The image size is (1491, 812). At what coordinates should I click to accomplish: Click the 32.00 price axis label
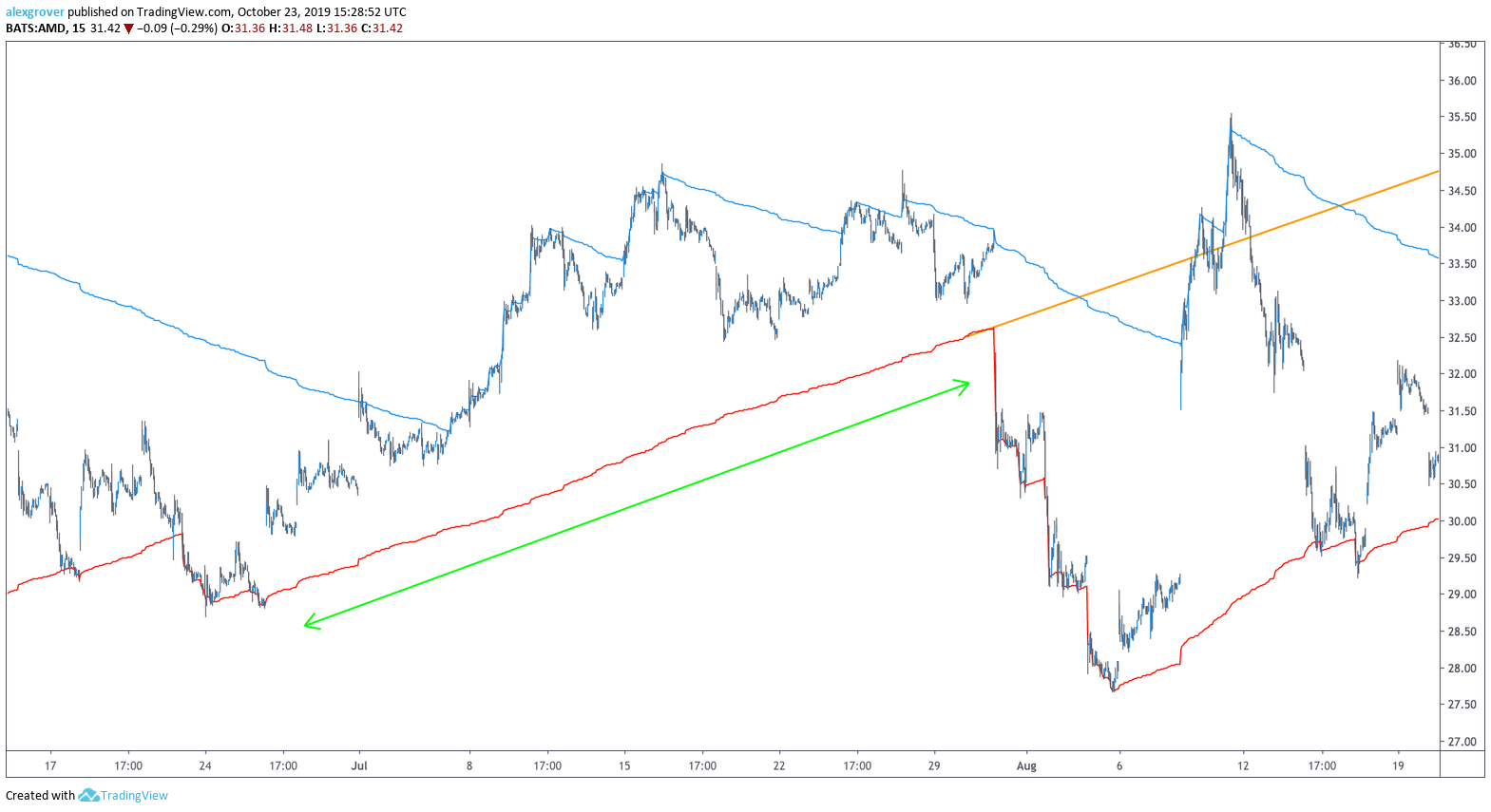[x=1462, y=374]
